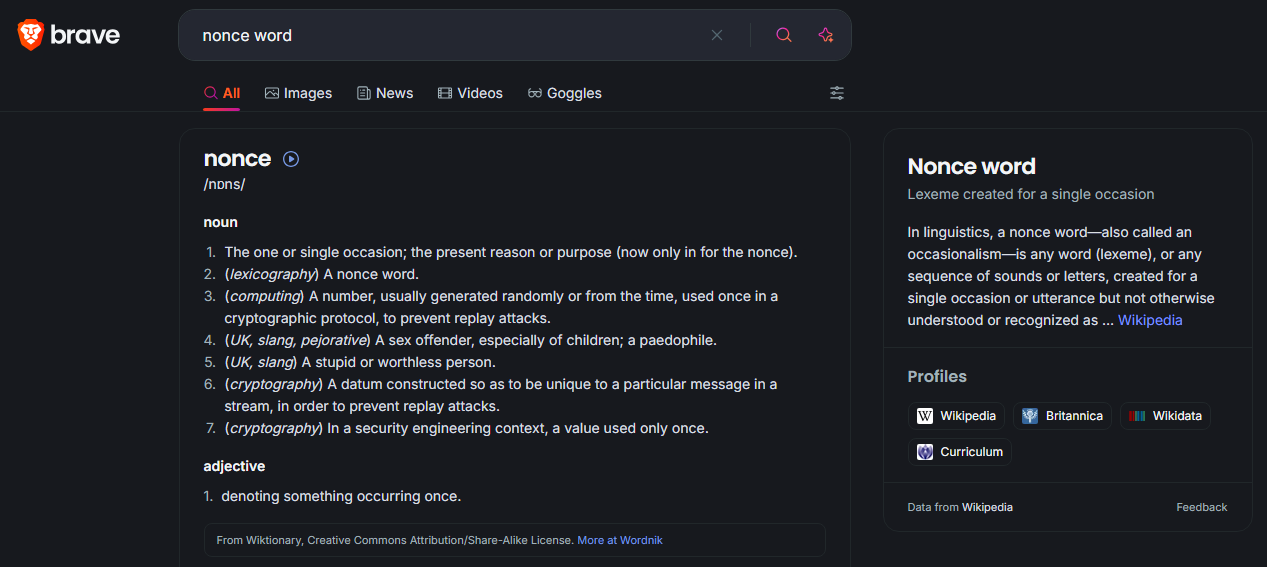
Task: Click the brave wordmark text
Action: click(x=85, y=35)
